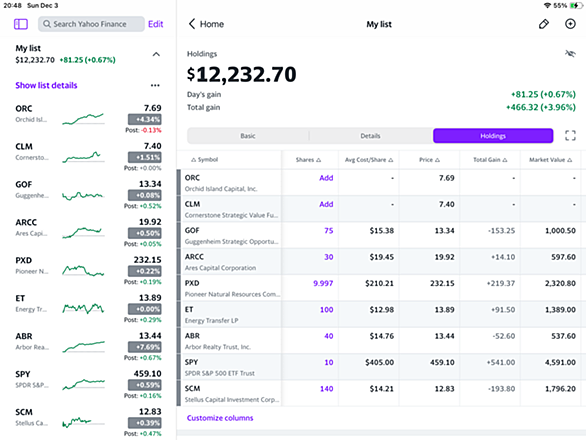
Task: Select ABR ticker in sidebar list
Action: (24, 336)
